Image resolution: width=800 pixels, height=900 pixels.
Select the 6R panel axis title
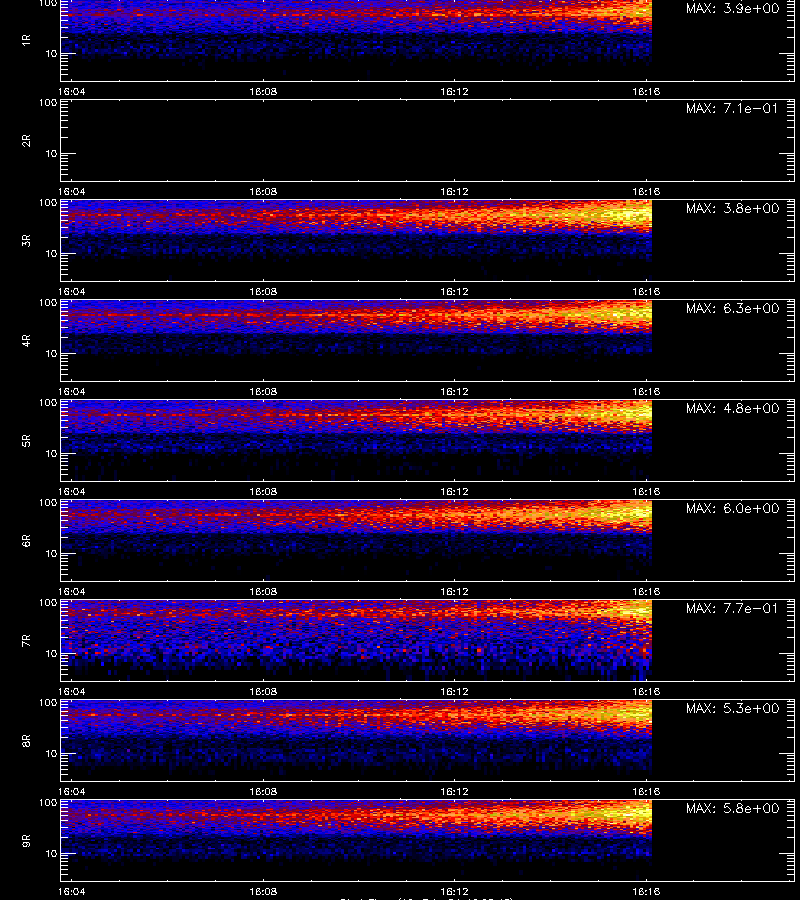click(26, 540)
